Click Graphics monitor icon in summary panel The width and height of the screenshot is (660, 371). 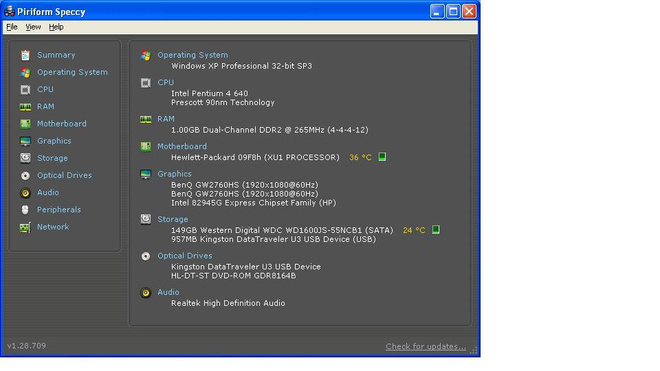point(146,174)
